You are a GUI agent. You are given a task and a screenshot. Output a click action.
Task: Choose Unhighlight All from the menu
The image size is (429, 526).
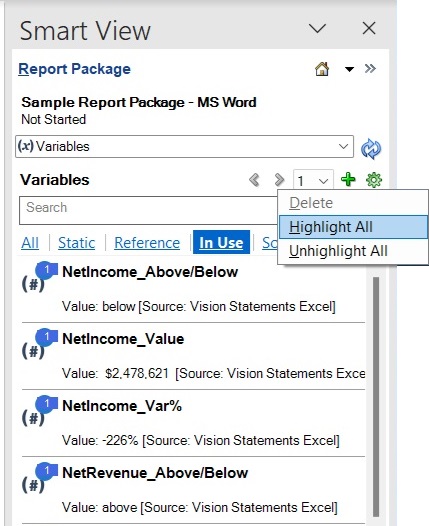click(x=353, y=251)
